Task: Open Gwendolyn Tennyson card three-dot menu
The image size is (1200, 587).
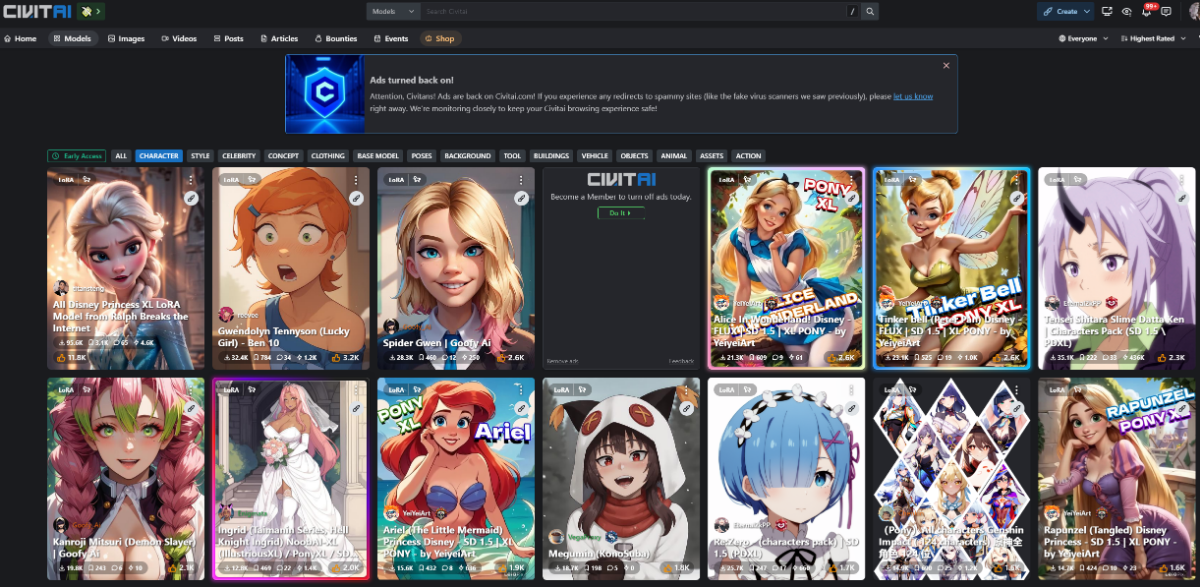Action: click(355, 180)
